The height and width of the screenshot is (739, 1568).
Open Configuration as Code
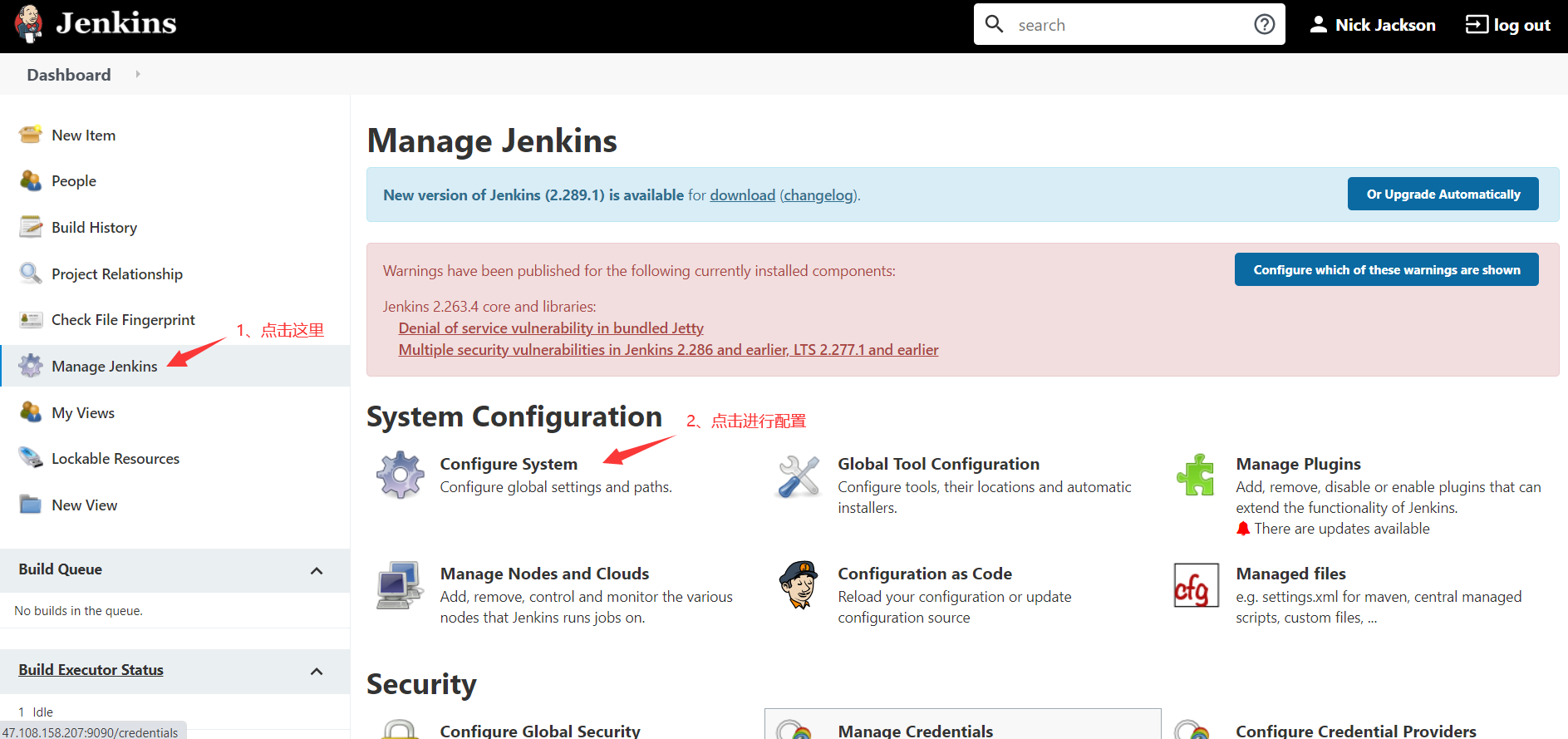pyautogui.click(x=924, y=574)
